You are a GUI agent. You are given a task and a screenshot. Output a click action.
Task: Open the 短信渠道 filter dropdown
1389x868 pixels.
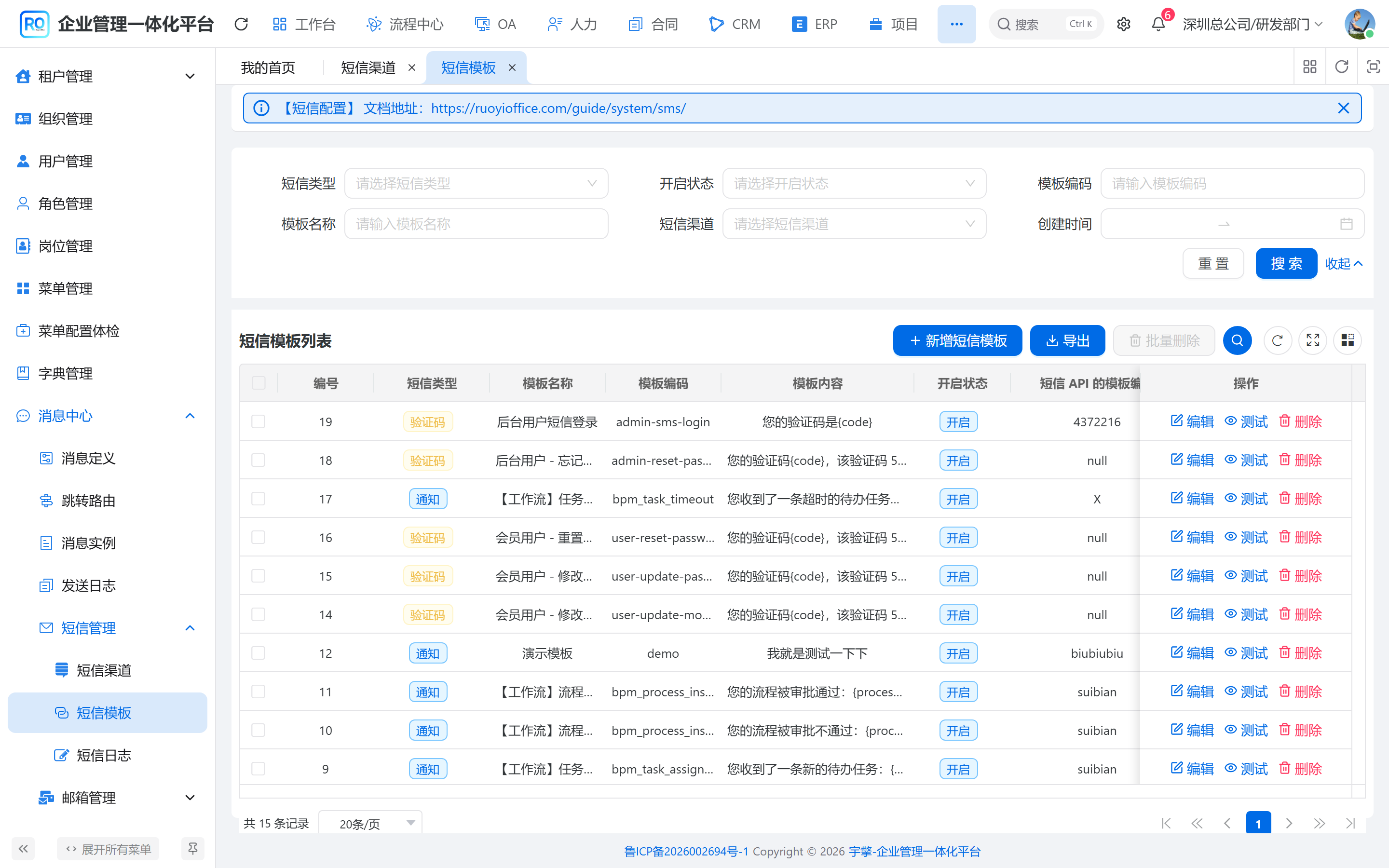point(854,224)
